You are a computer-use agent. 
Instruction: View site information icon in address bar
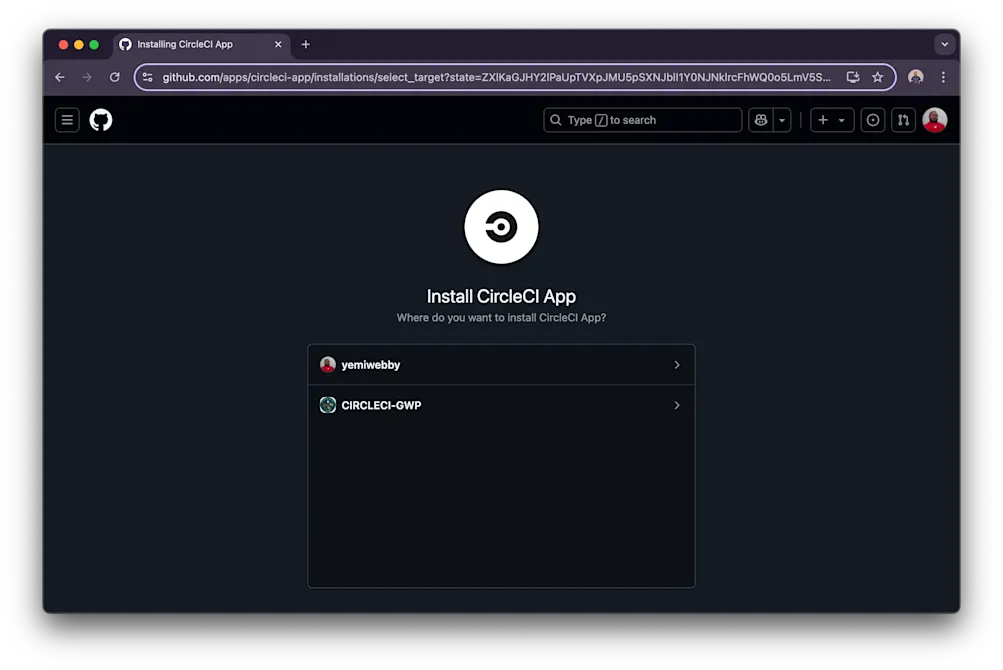pyautogui.click(x=148, y=77)
